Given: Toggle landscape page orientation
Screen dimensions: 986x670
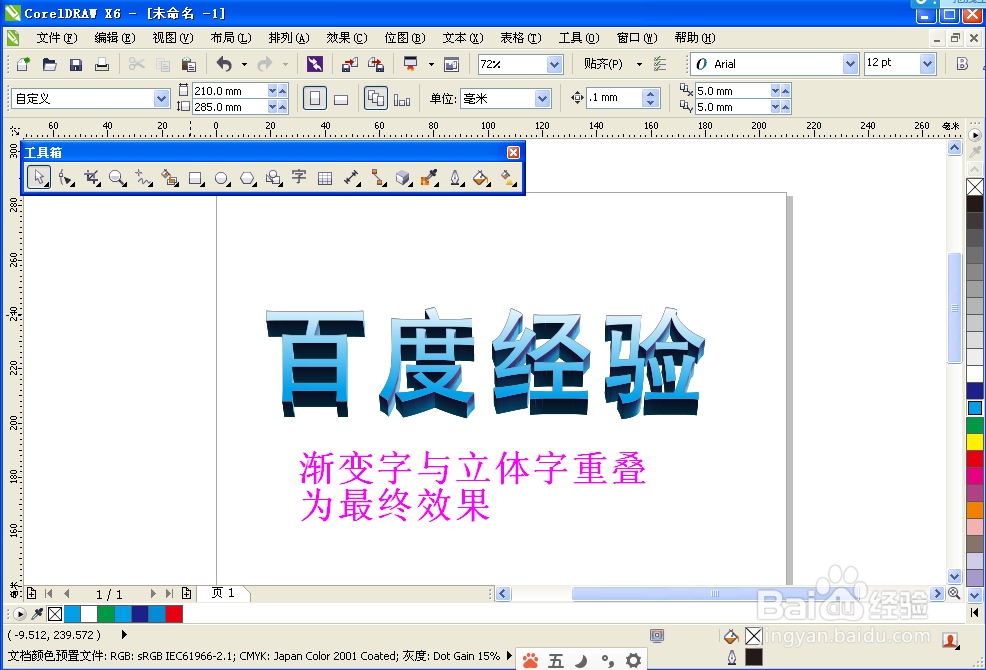Looking at the screenshot, I should [x=343, y=97].
